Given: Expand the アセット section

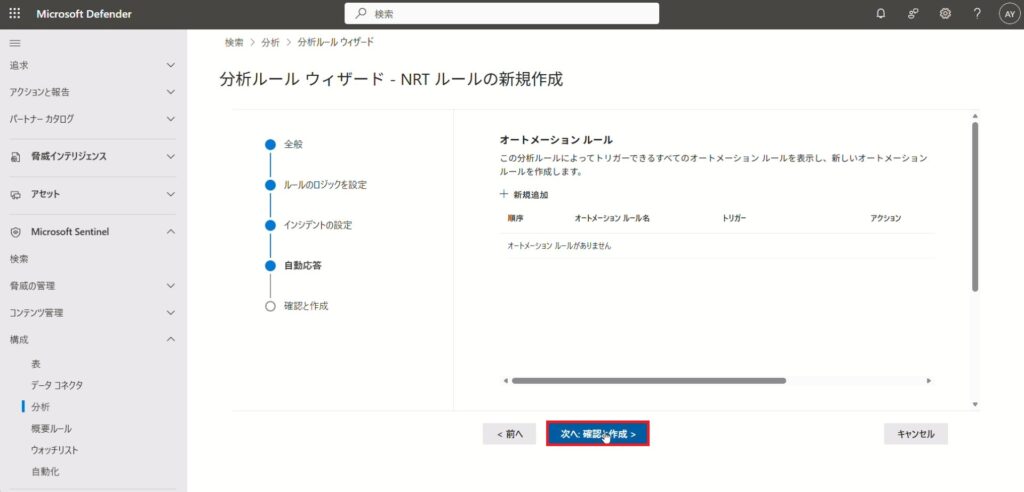Looking at the screenshot, I should [x=170, y=194].
